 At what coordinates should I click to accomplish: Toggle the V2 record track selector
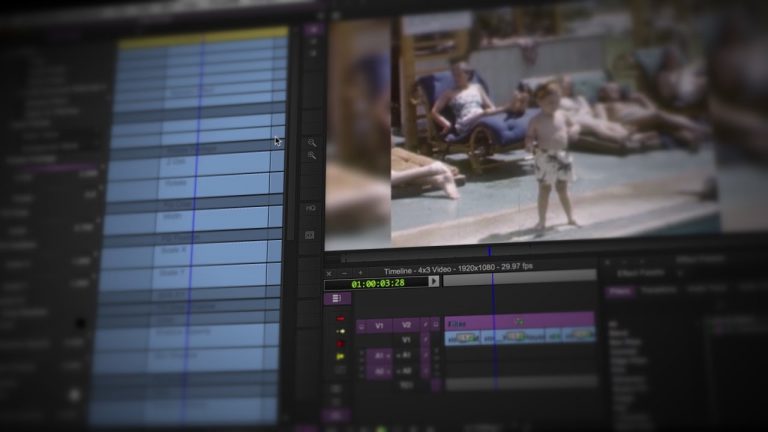(x=406, y=325)
